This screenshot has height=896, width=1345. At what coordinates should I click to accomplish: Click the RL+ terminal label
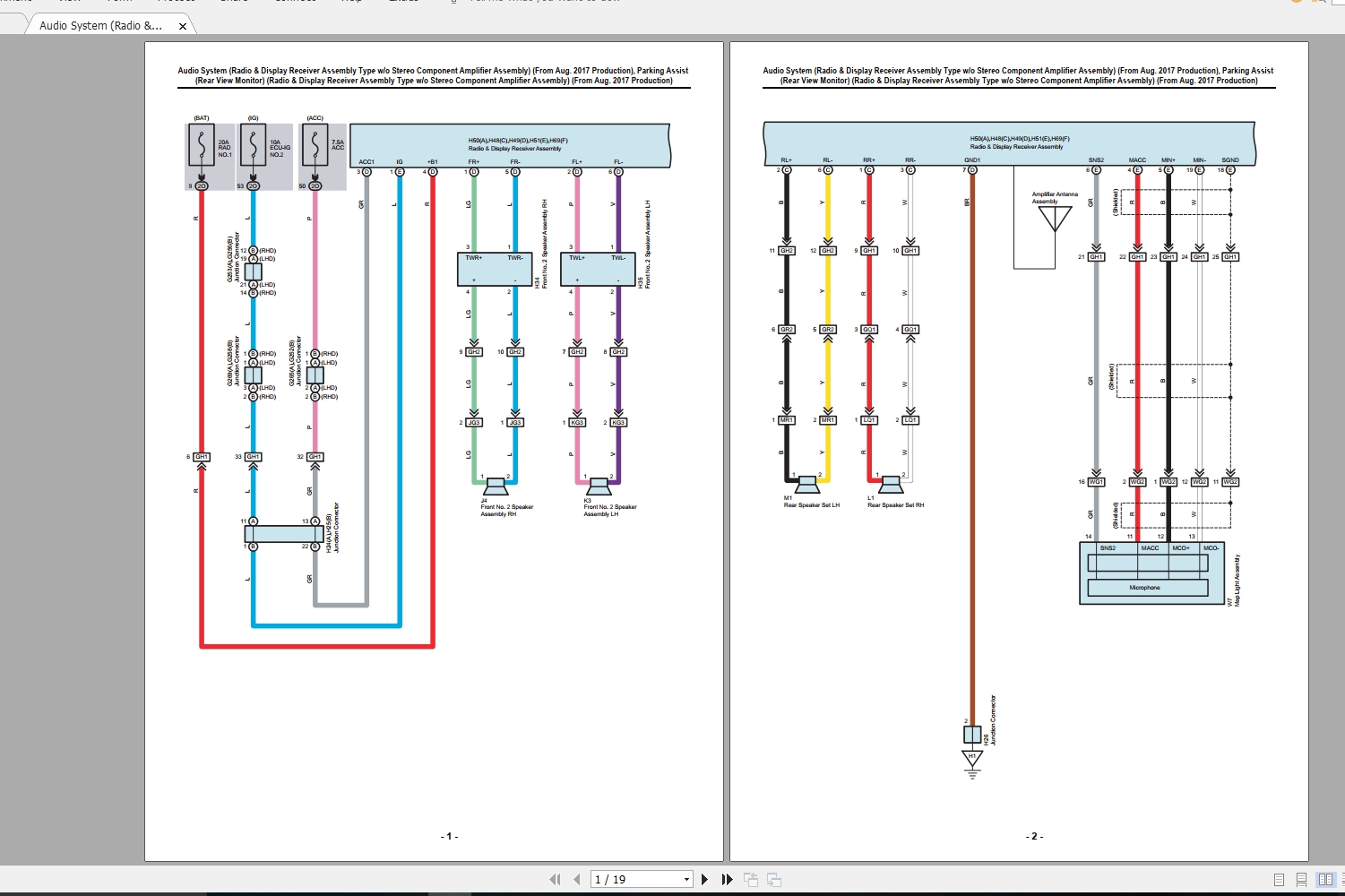pyautogui.click(x=786, y=160)
